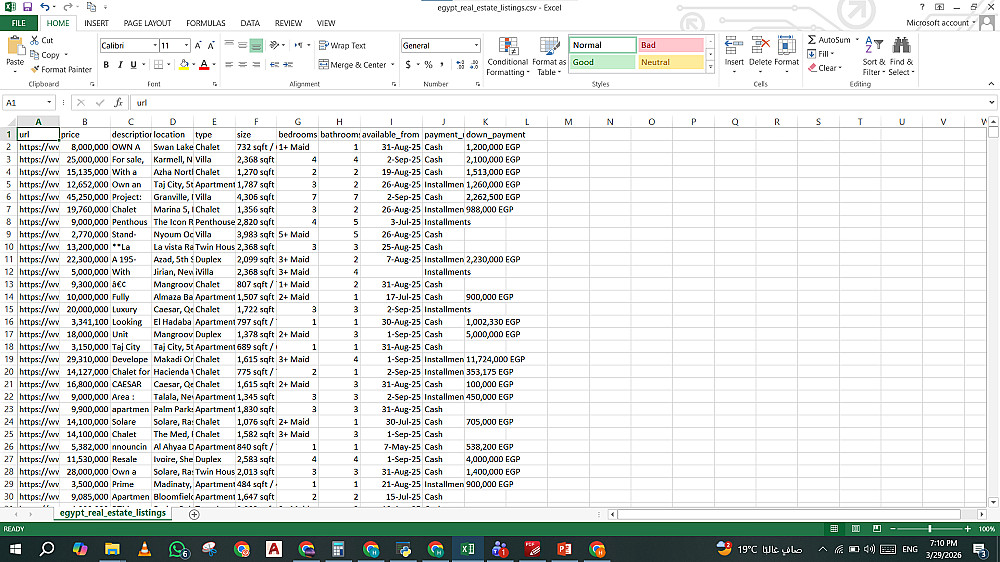This screenshot has width=1000, height=562.
Task: Save the workbook with the floppy icon
Action: pyautogui.click(x=27, y=7)
